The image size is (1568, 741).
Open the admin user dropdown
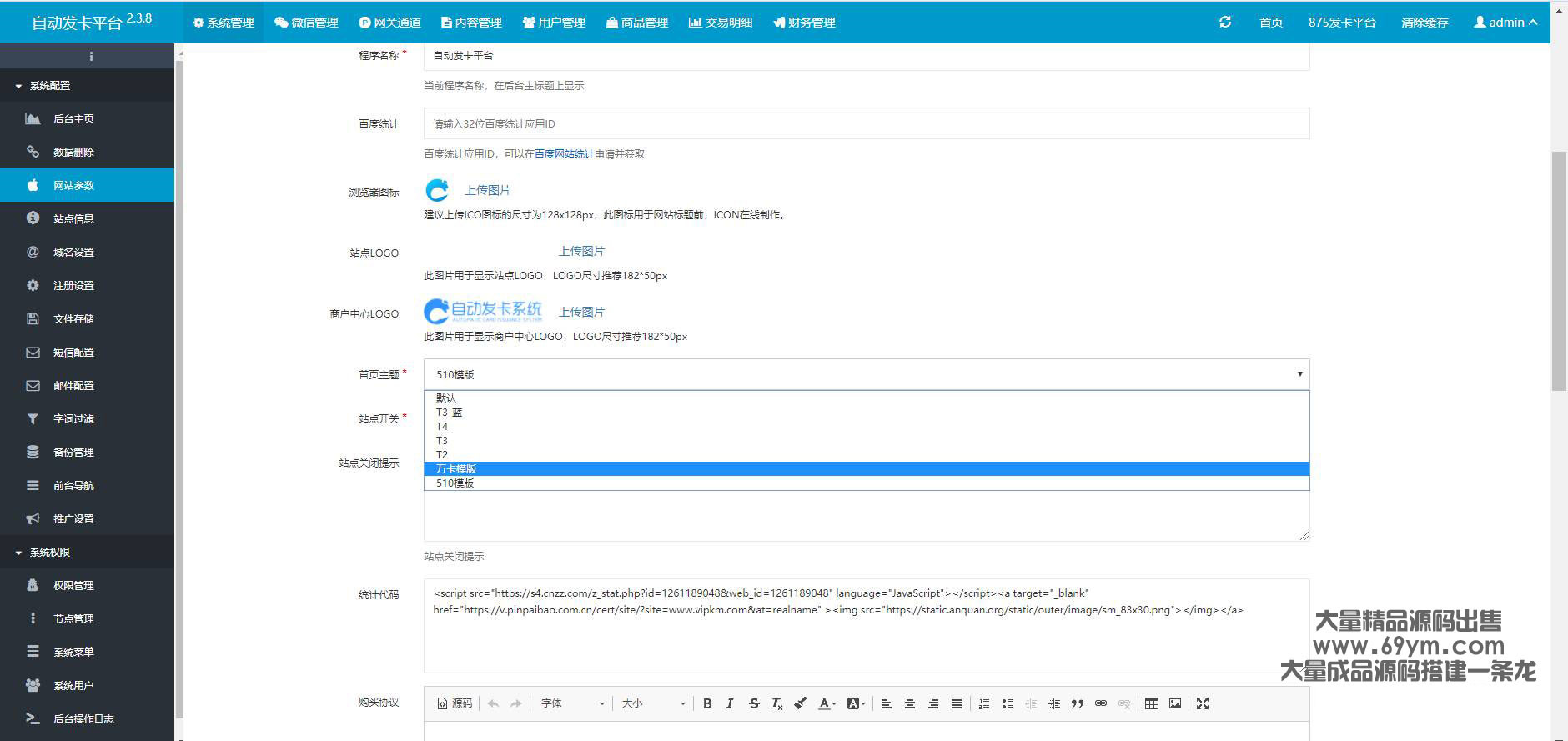[1505, 23]
